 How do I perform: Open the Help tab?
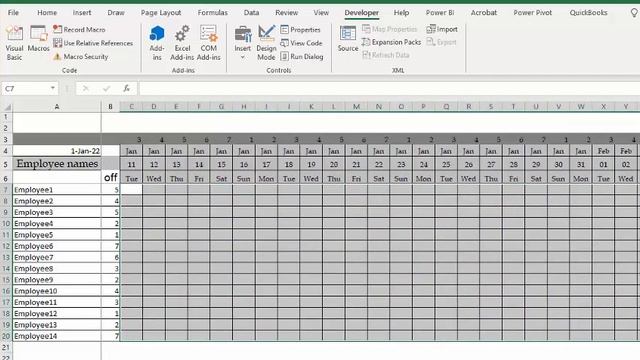tap(401, 13)
